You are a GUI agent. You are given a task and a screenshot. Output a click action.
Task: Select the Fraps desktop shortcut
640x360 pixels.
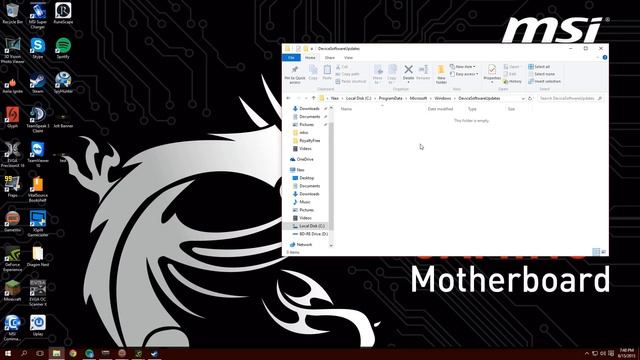point(12,187)
